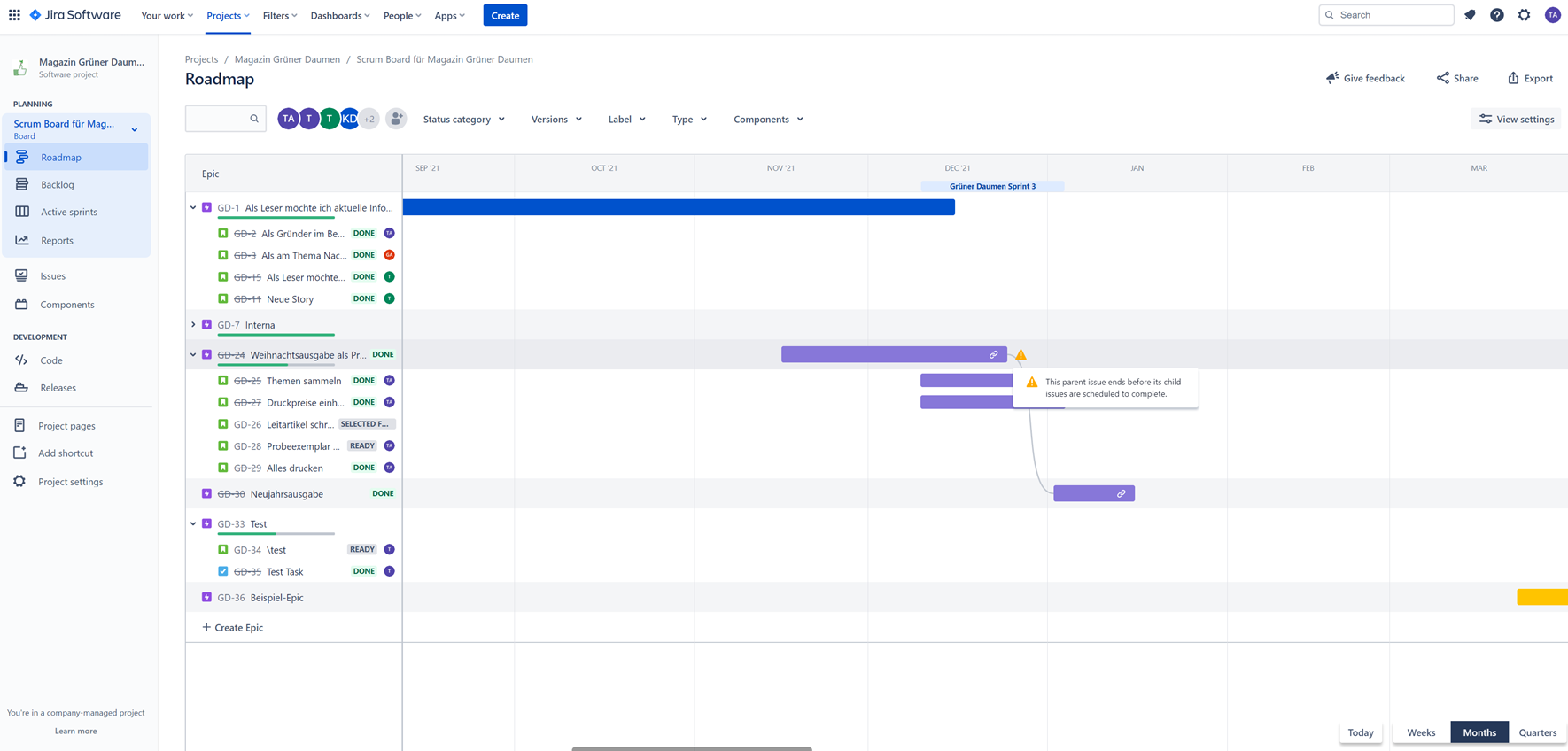
Task: Open the Filters menu
Action: (x=279, y=15)
